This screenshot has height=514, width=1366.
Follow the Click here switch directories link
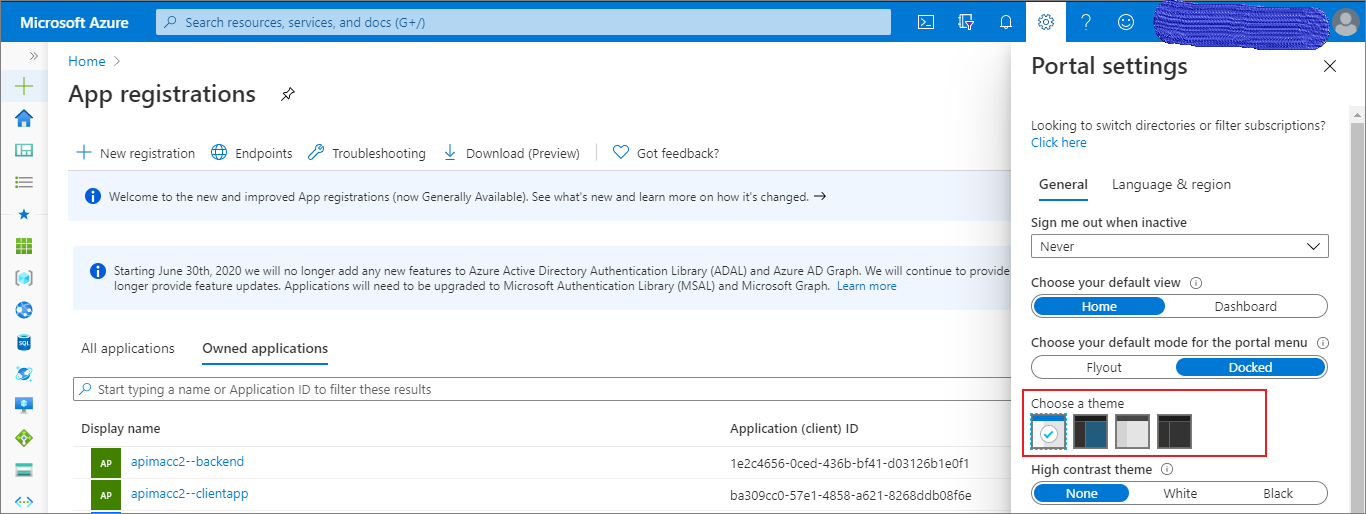click(x=1059, y=142)
